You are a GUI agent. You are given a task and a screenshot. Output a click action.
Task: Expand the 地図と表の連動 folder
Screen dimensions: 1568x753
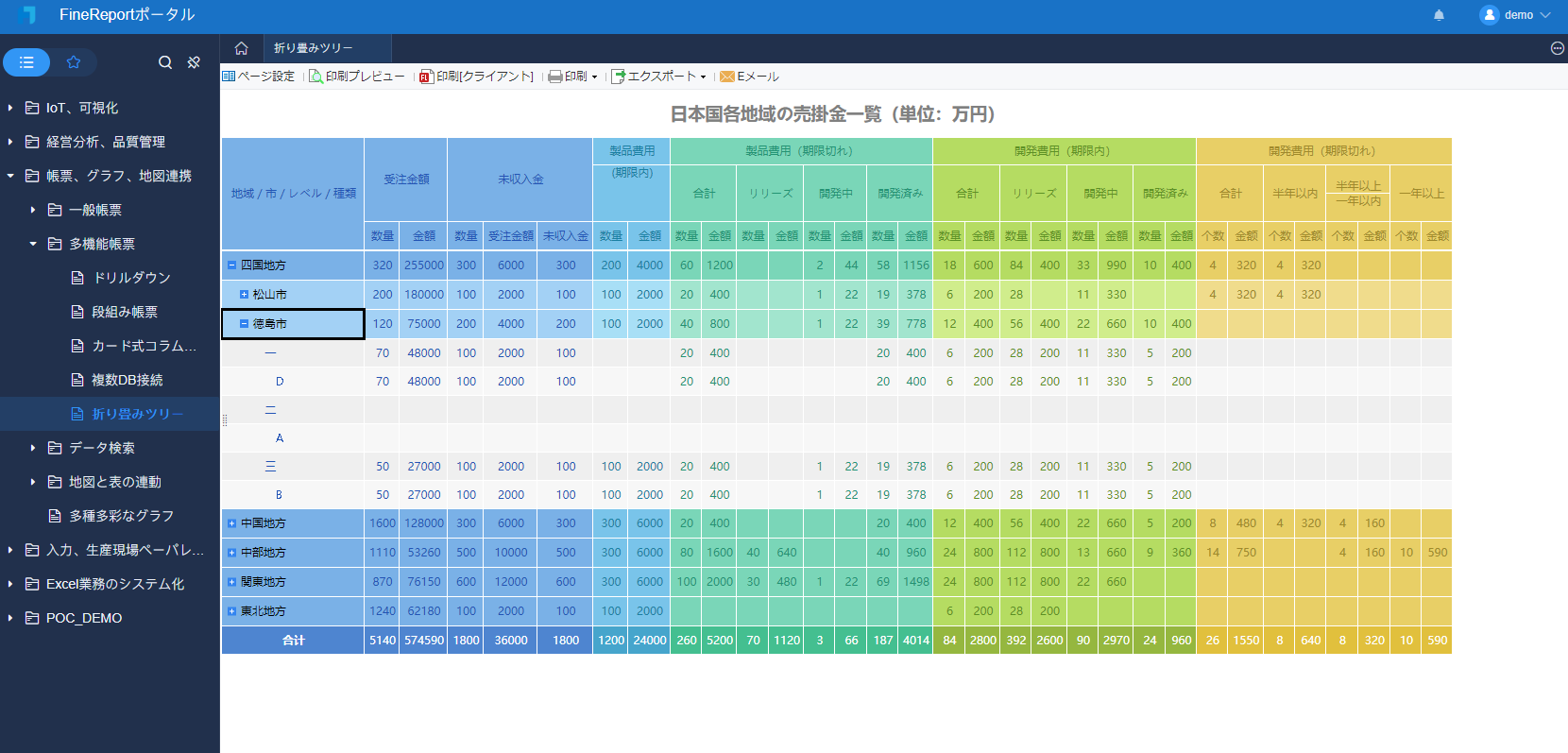click(x=33, y=482)
